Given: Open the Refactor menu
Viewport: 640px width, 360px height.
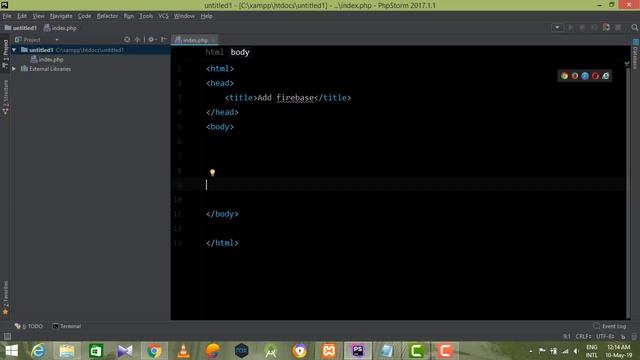Looking at the screenshot, I should [x=107, y=16].
